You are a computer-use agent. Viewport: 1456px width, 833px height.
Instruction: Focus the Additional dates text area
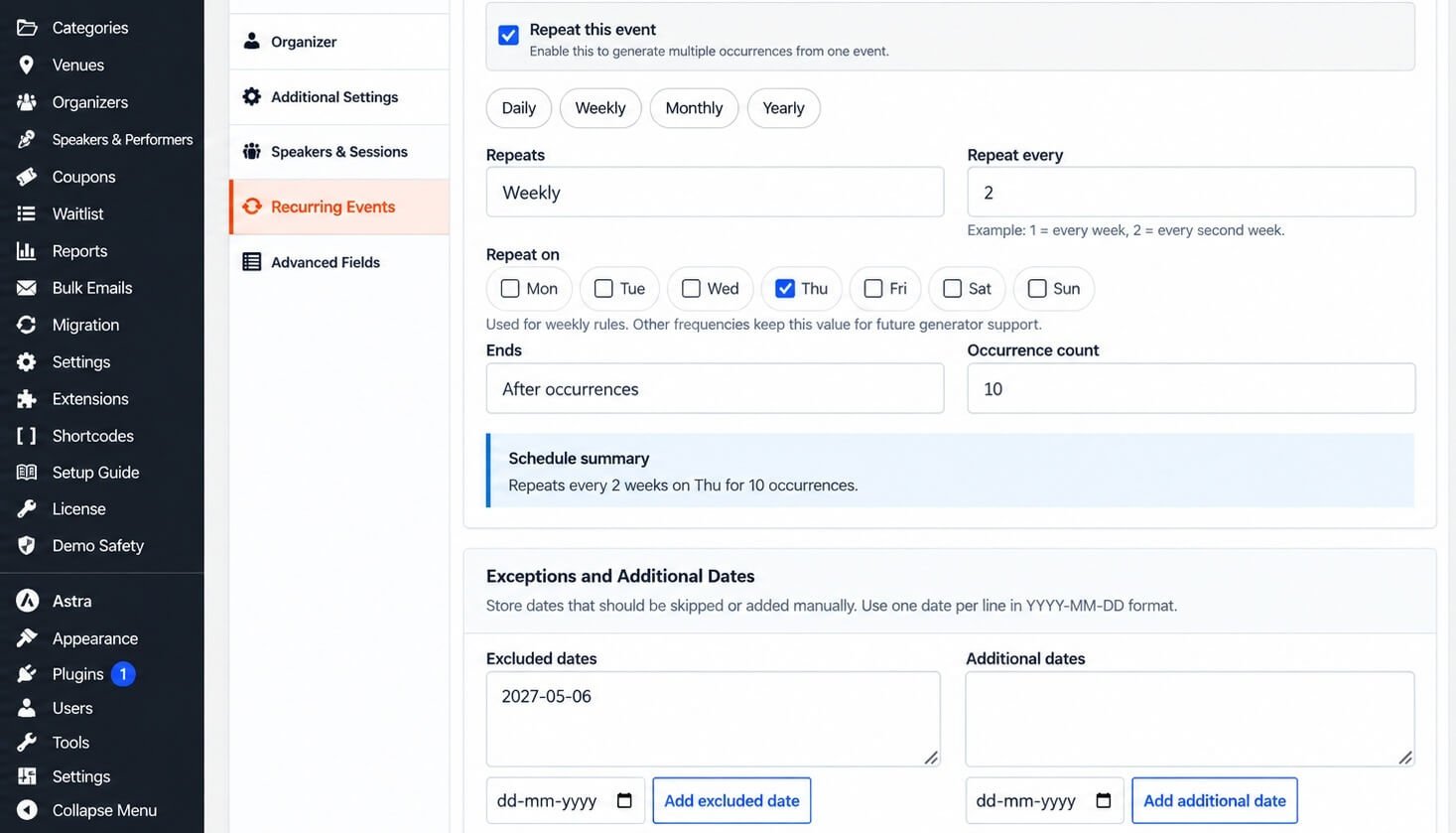(1190, 719)
